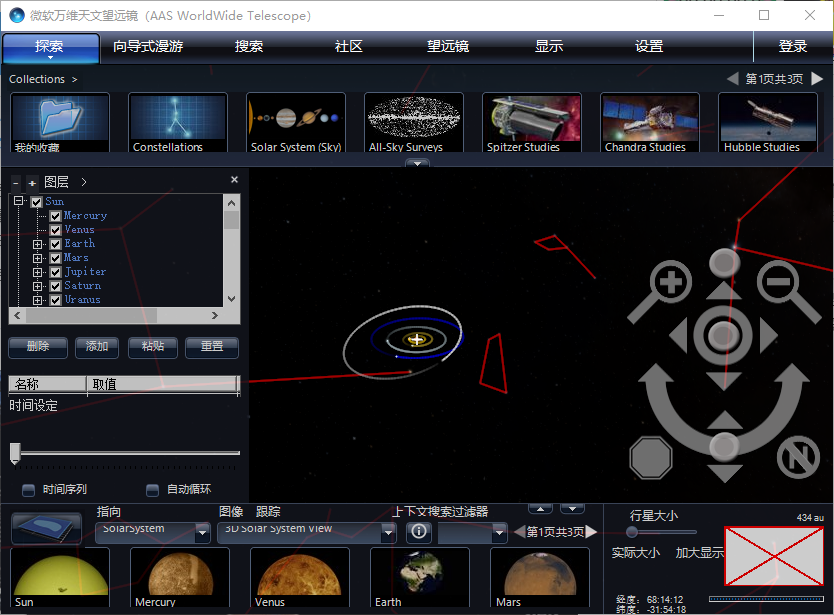
Task: Click the zoom in magnifier control
Action: tap(662, 290)
